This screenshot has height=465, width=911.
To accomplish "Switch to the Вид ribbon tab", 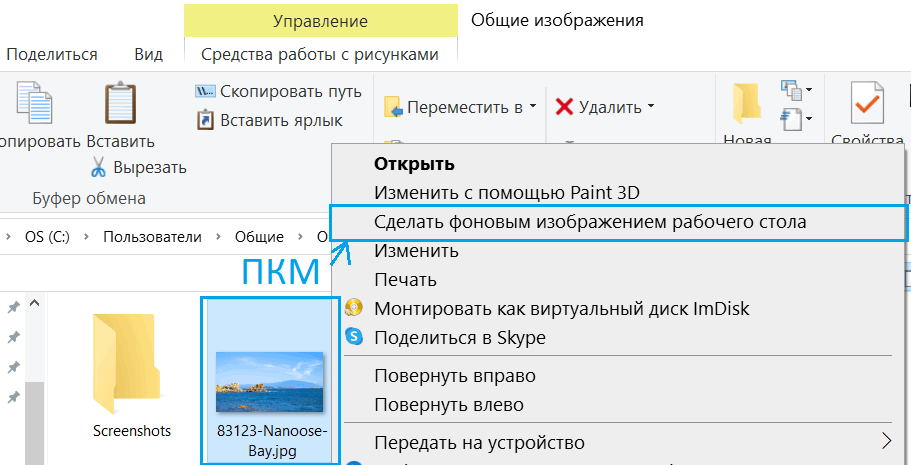I will [x=149, y=54].
